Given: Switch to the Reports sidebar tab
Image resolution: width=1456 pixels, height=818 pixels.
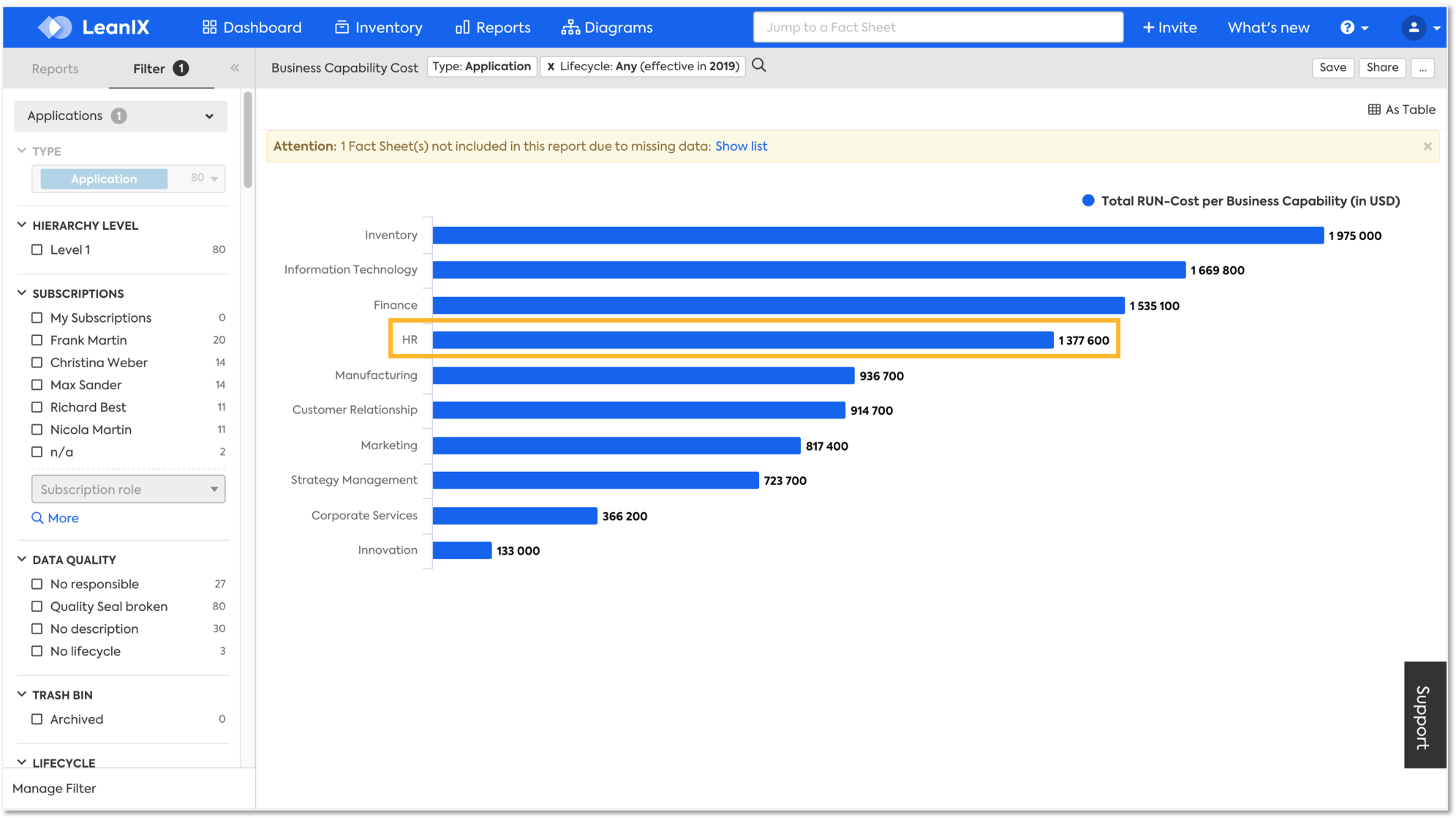Looking at the screenshot, I should (55, 69).
